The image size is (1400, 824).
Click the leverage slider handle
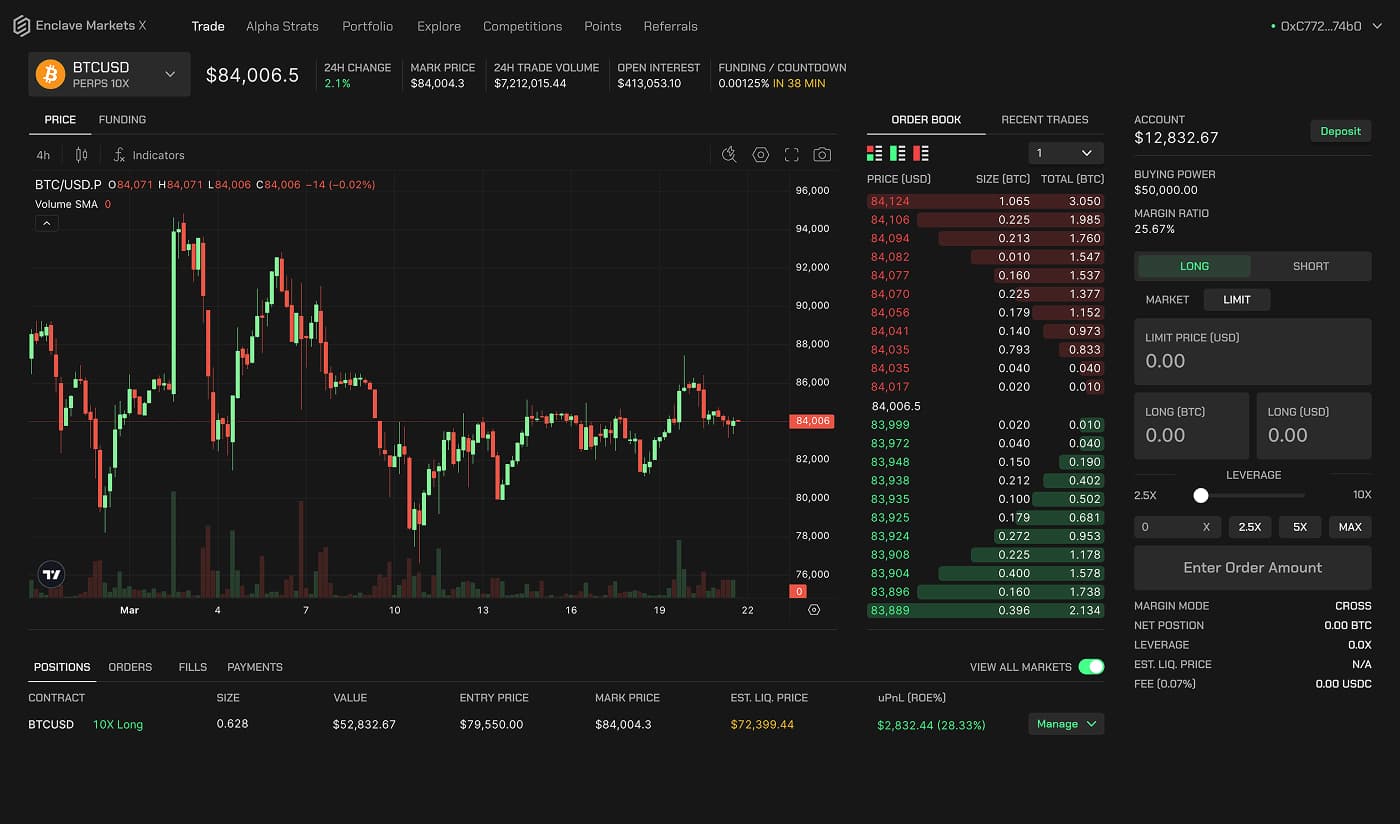(1201, 495)
